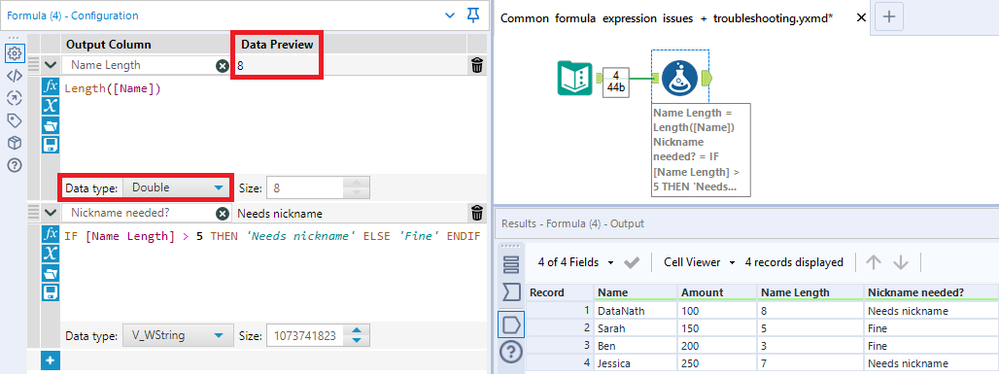Save the Name Length expression with disk icon
The height and width of the screenshot is (374, 999).
(x=50, y=145)
